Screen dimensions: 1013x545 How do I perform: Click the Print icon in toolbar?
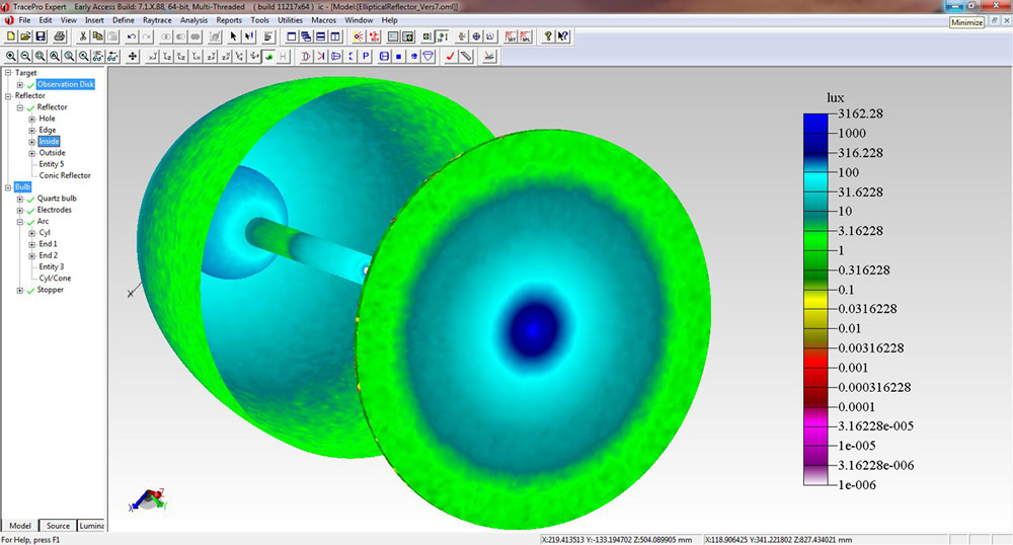tap(60, 37)
